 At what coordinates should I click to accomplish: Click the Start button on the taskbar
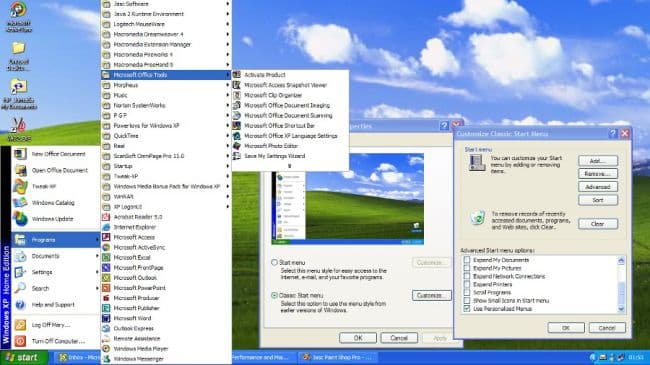24,357
